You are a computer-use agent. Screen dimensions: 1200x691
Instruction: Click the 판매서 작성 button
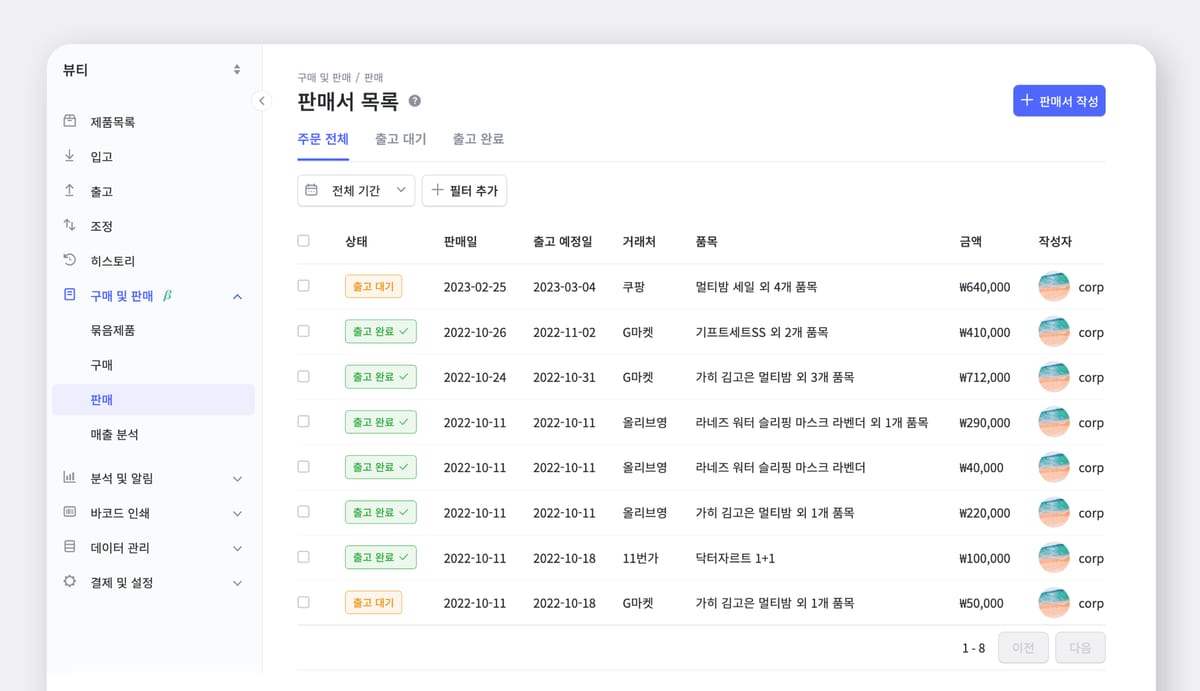(x=1059, y=101)
